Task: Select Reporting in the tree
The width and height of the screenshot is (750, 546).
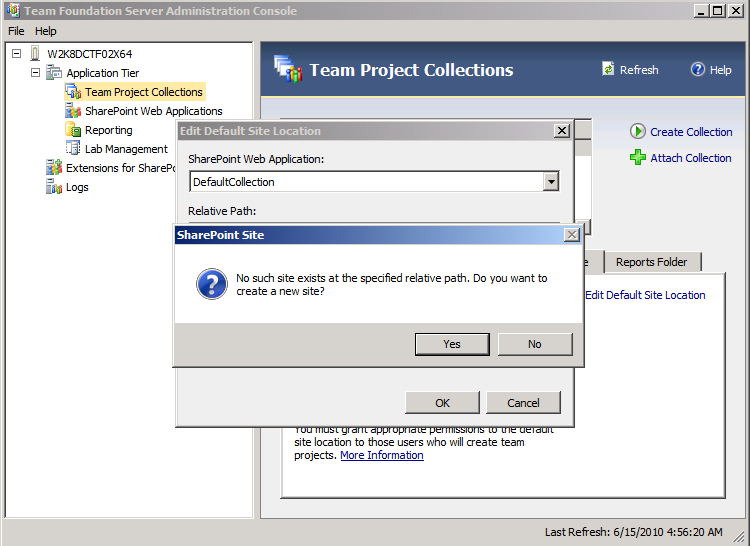Action: 109,130
